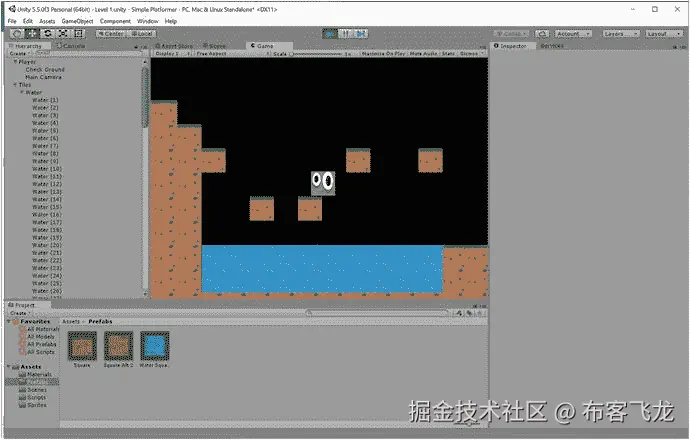Screen dimensions: 690x440
Task: Click the Scenes folder icon
Action: click(22, 390)
